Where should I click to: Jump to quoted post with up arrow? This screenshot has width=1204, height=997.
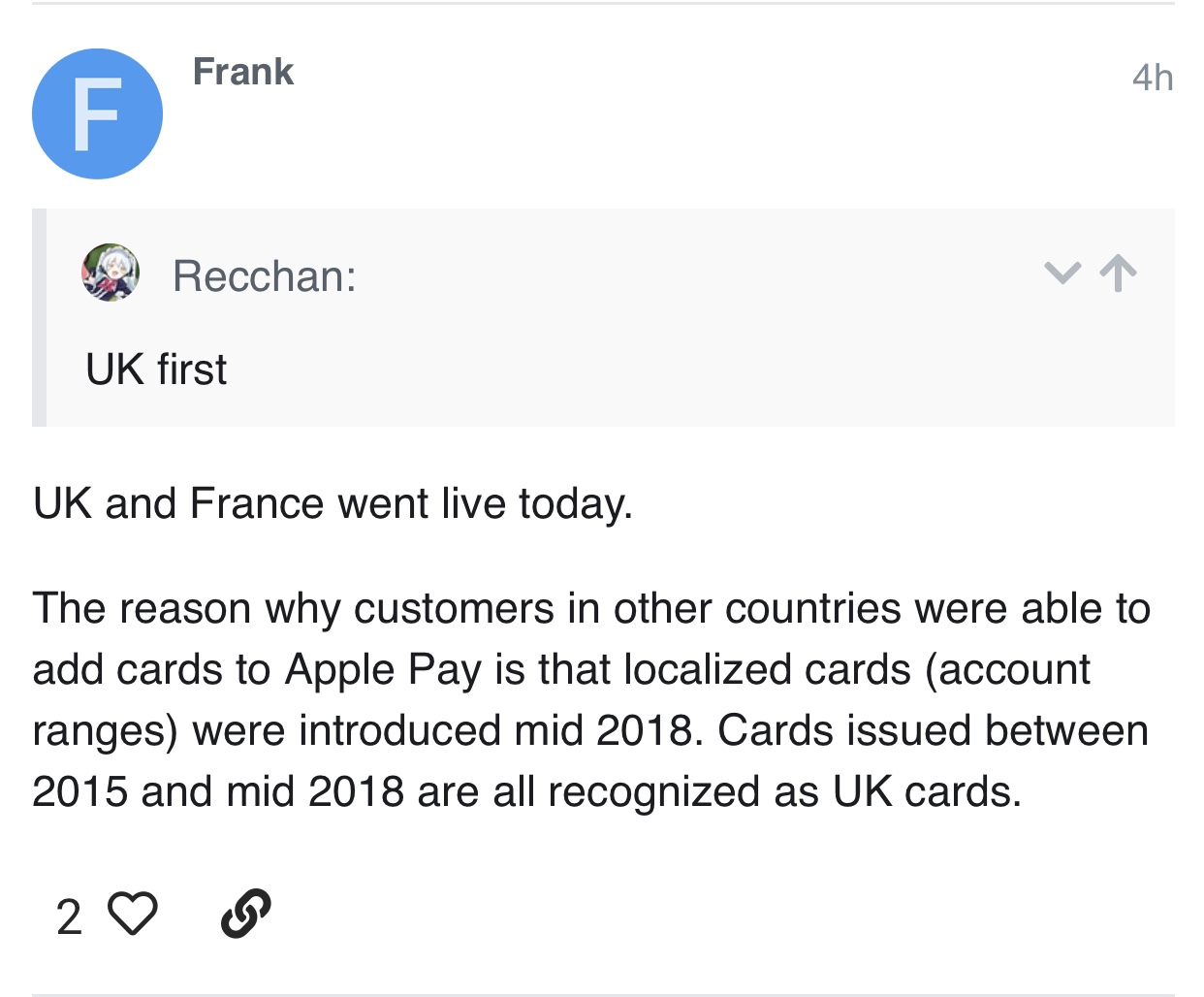pos(1119,273)
